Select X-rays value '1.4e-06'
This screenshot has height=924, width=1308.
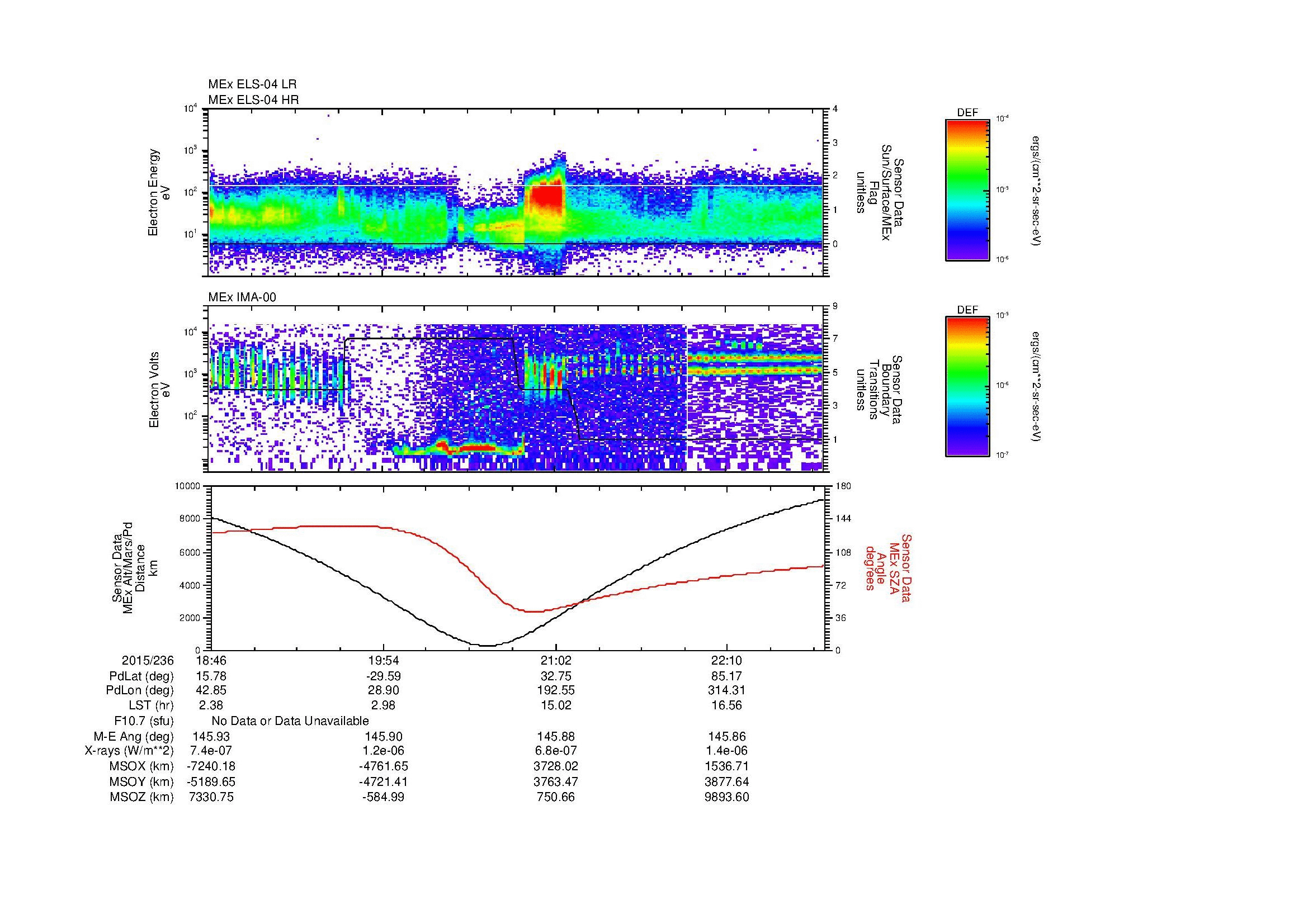tap(727, 751)
